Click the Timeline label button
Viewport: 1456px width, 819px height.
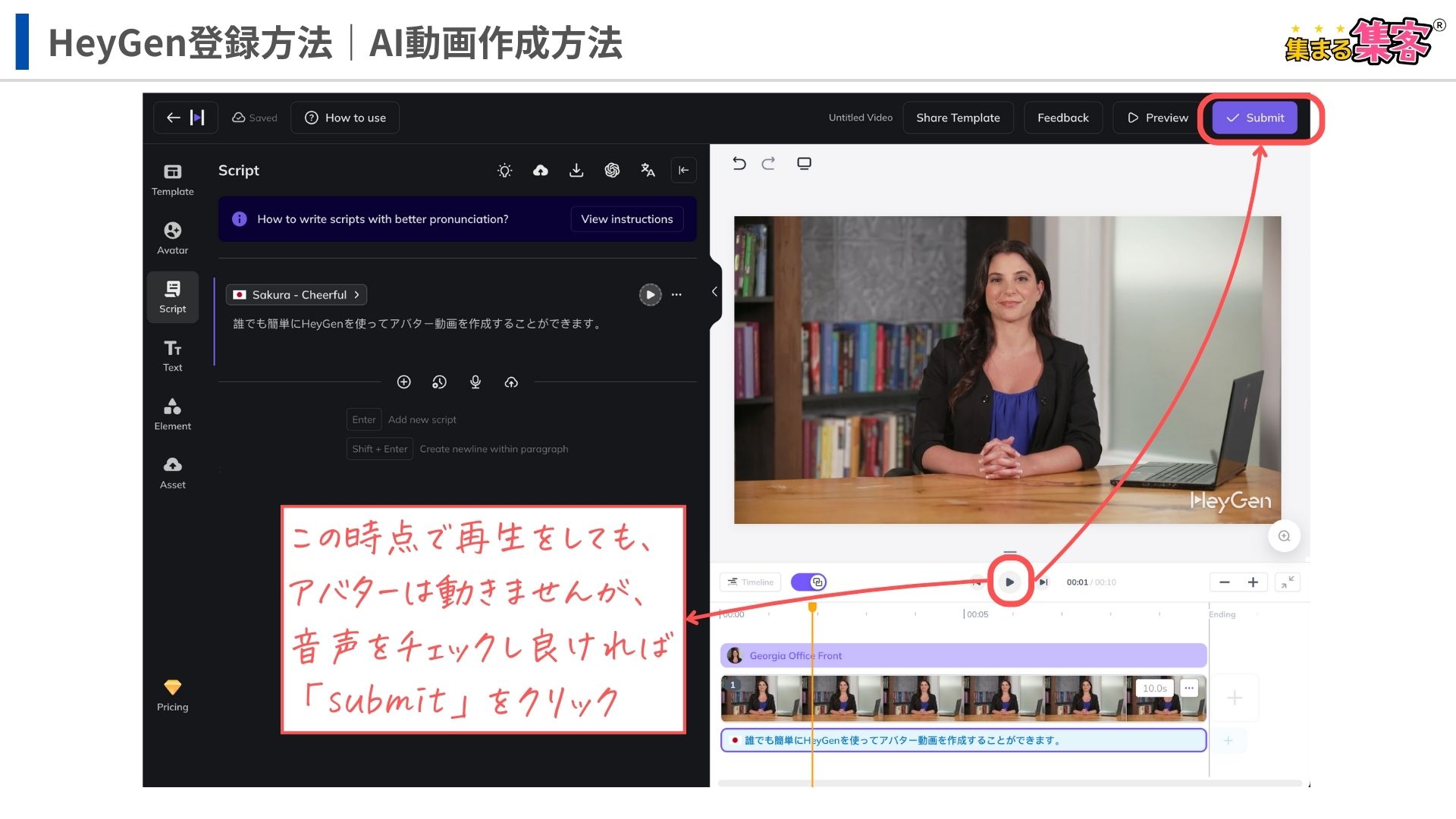tap(750, 582)
